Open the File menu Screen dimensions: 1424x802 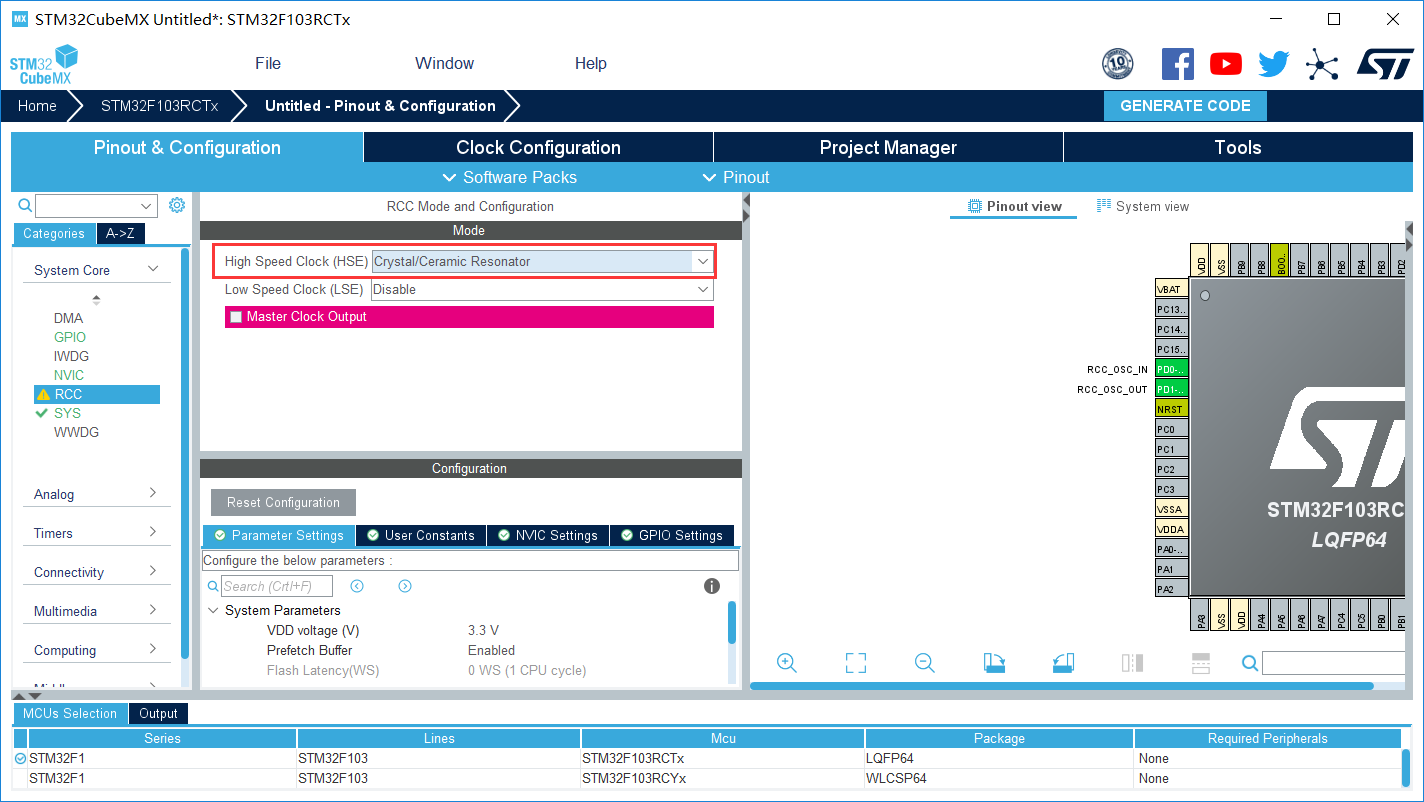268,63
